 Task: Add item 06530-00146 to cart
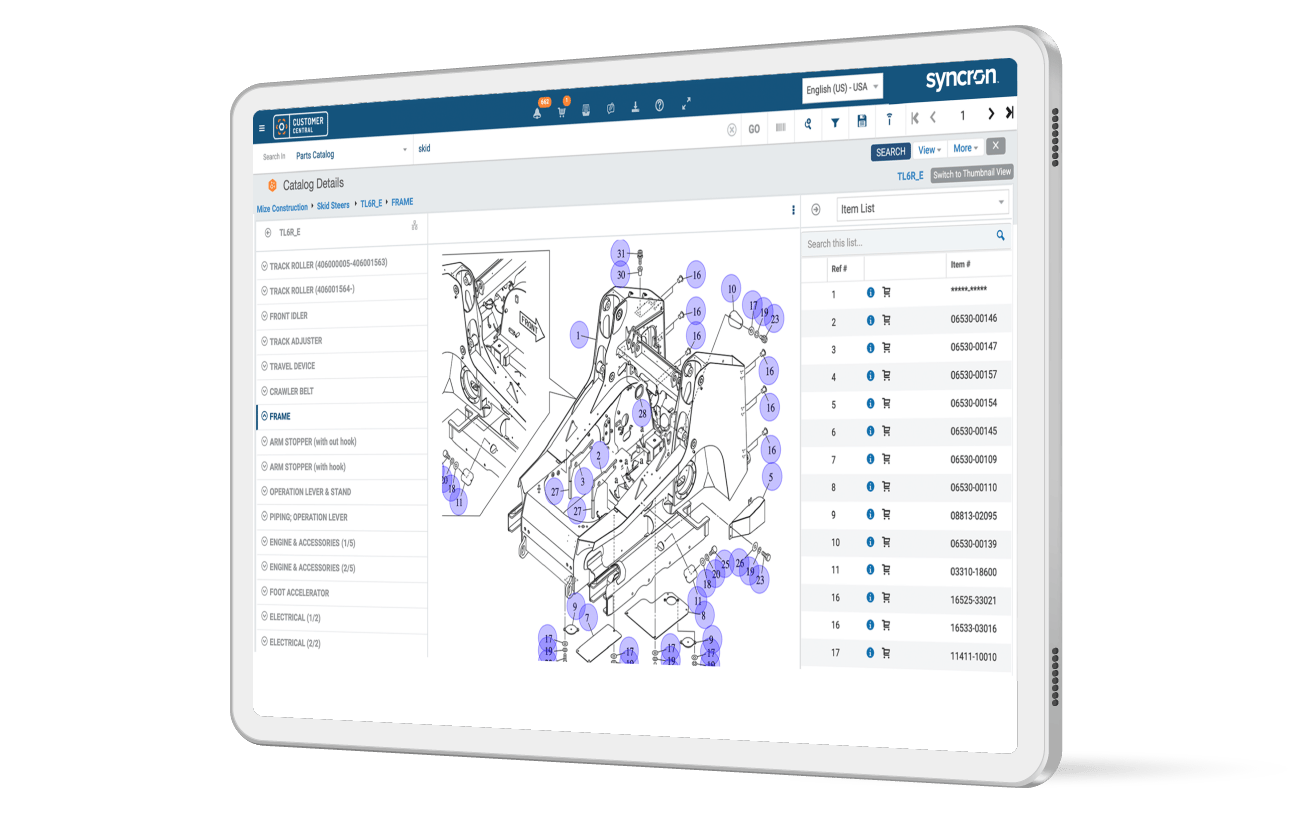(x=886, y=320)
